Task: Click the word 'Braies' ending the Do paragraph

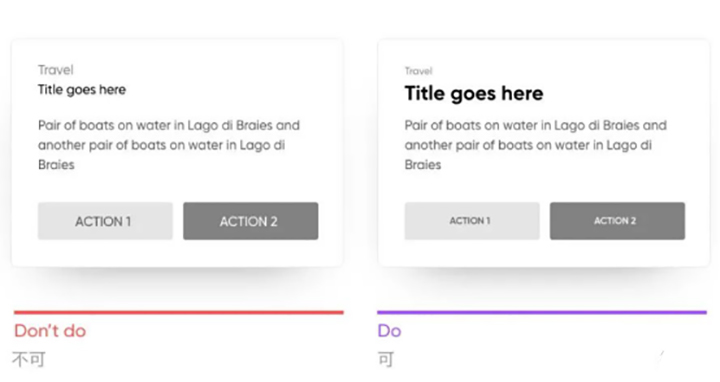Action: pos(422,165)
